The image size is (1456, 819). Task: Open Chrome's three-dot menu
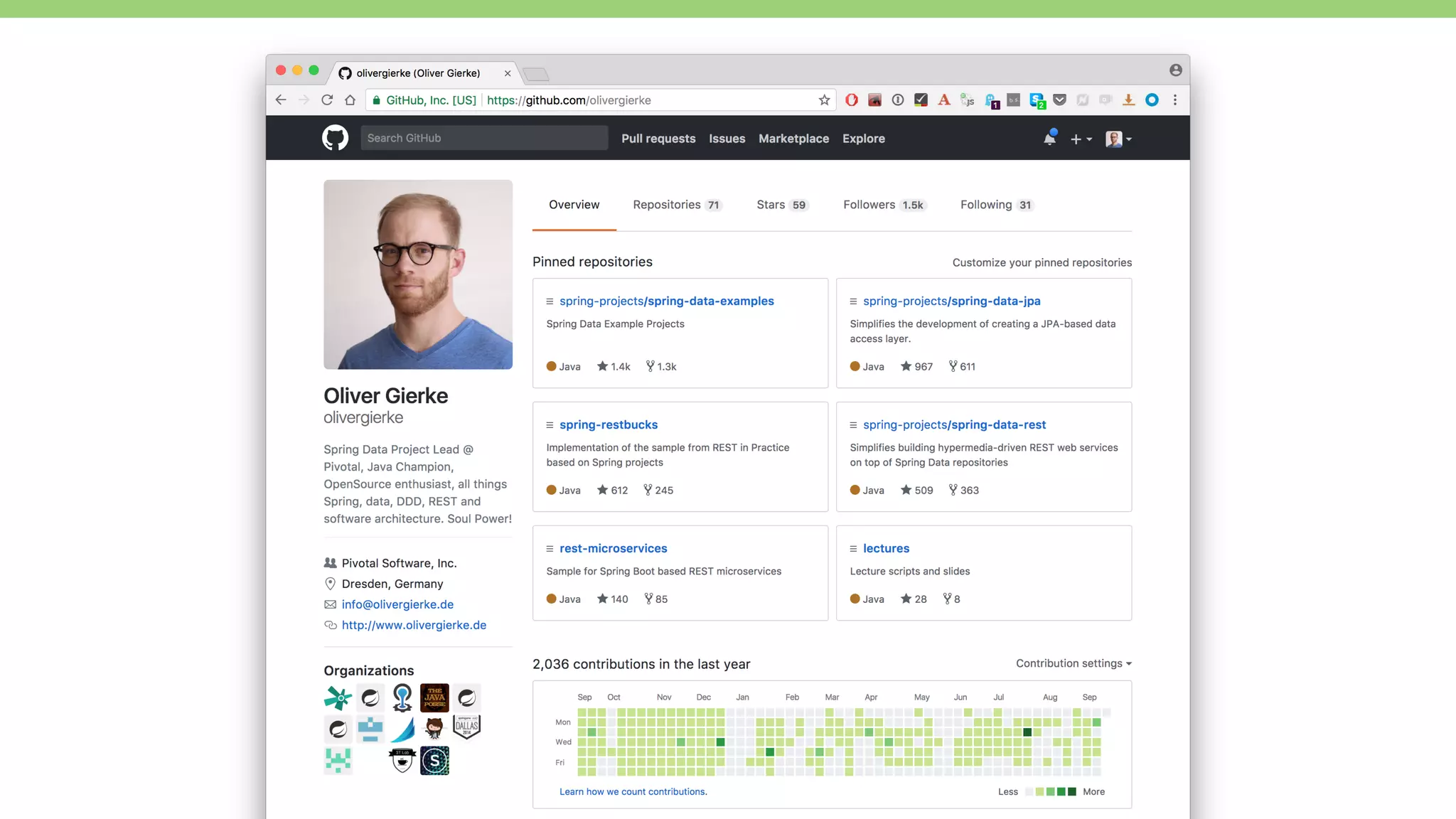coord(1175,100)
